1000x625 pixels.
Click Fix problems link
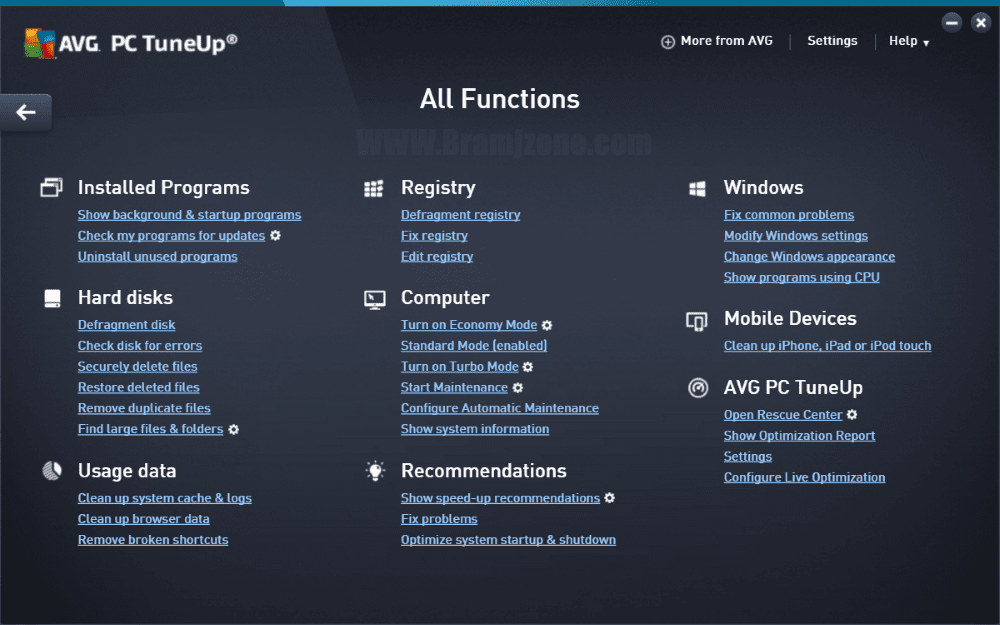pyautogui.click(x=439, y=519)
